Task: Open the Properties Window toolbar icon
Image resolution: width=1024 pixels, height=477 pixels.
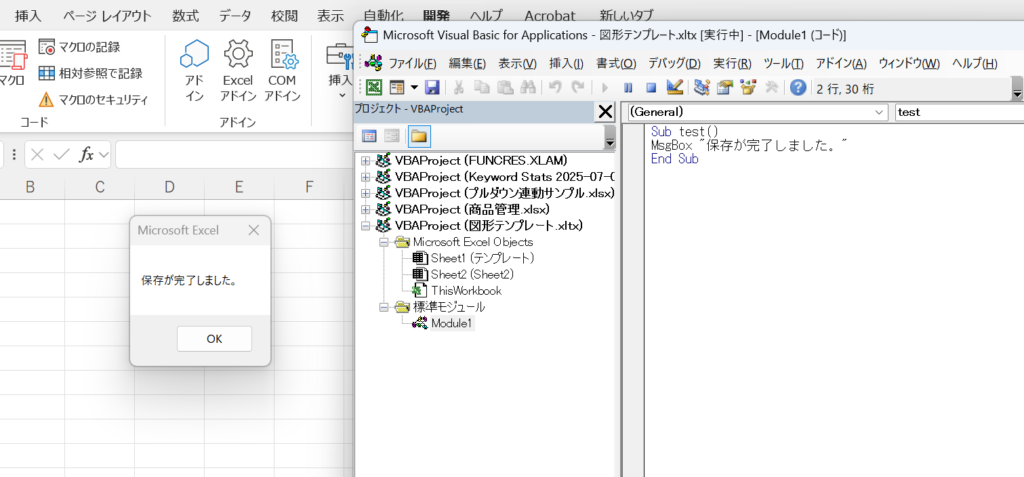Action: pyautogui.click(x=725, y=88)
